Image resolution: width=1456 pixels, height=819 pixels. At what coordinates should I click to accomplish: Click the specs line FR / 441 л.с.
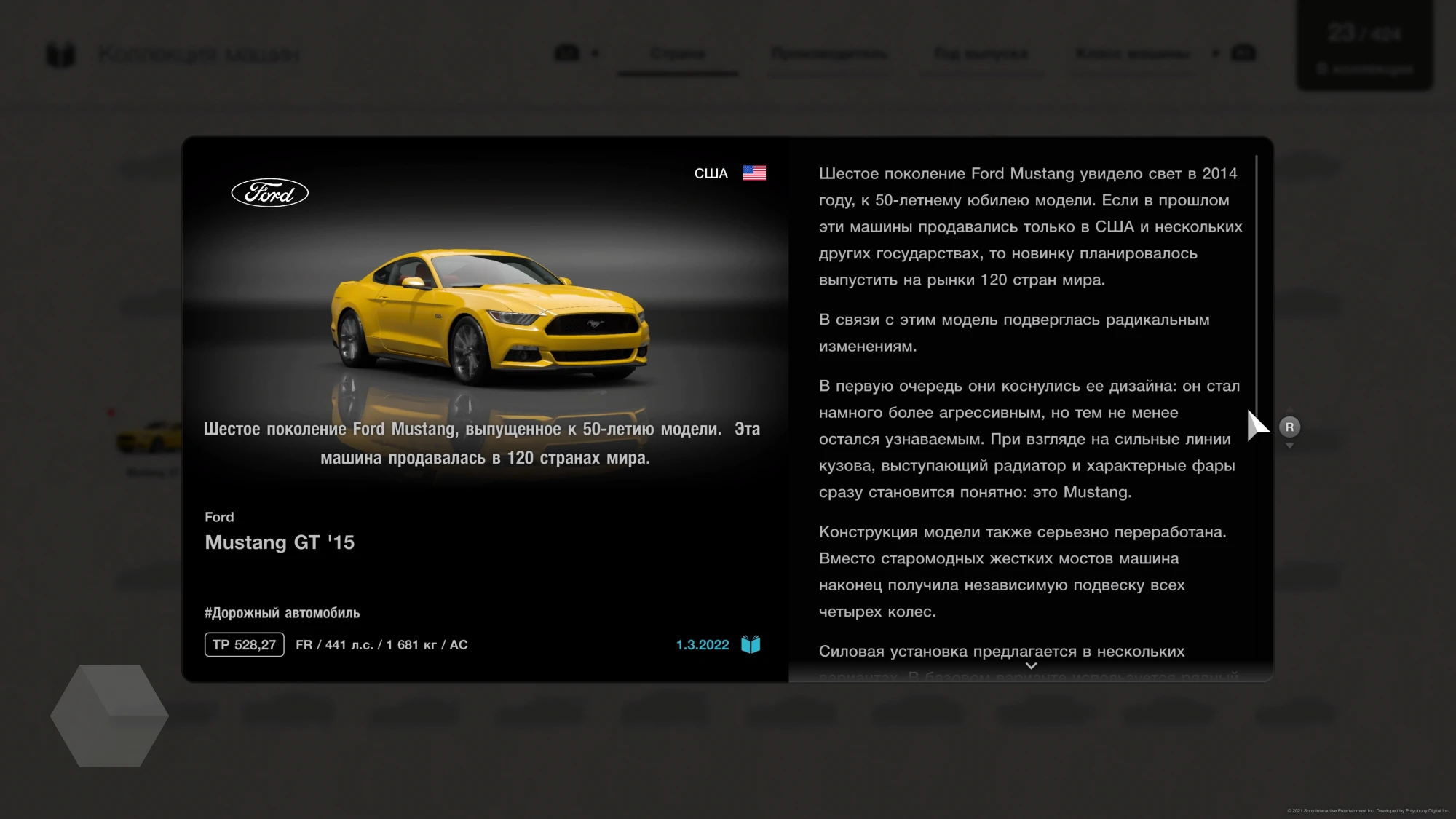click(x=381, y=645)
